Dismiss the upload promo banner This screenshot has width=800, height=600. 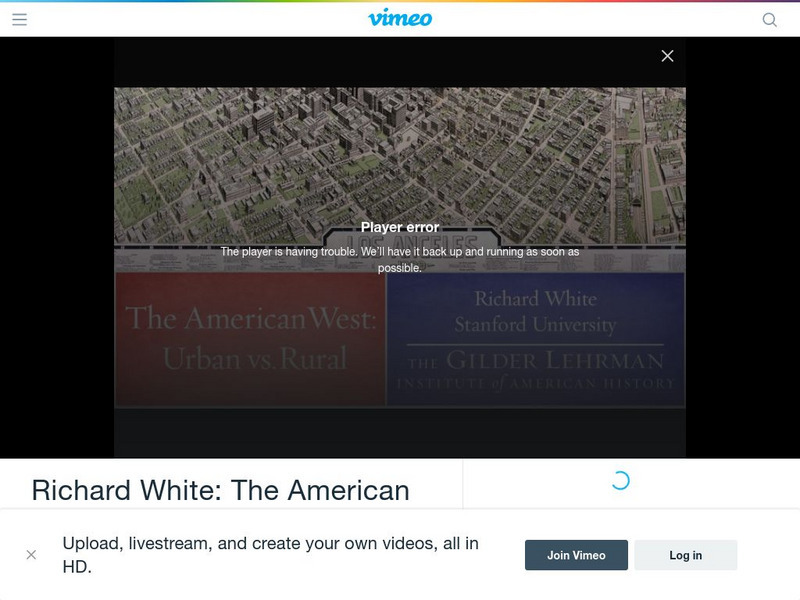pyautogui.click(x=31, y=555)
